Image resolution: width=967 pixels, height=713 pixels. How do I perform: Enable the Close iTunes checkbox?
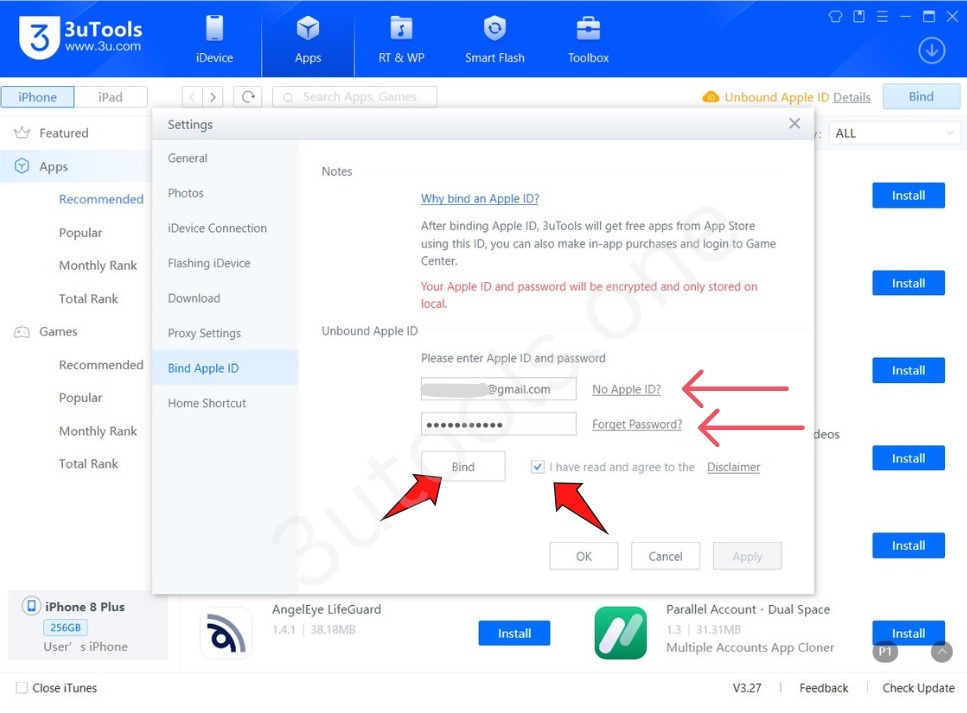[x=22, y=688]
